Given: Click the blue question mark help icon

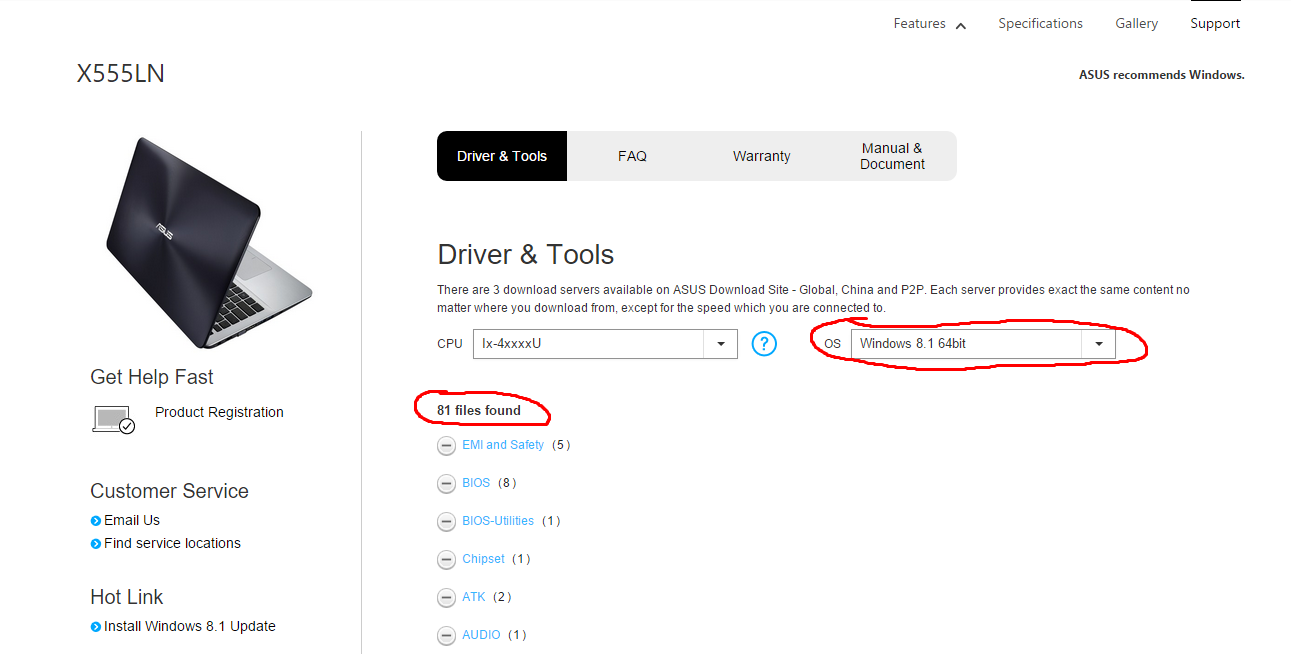Looking at the screenshot, I should point(764,344).
